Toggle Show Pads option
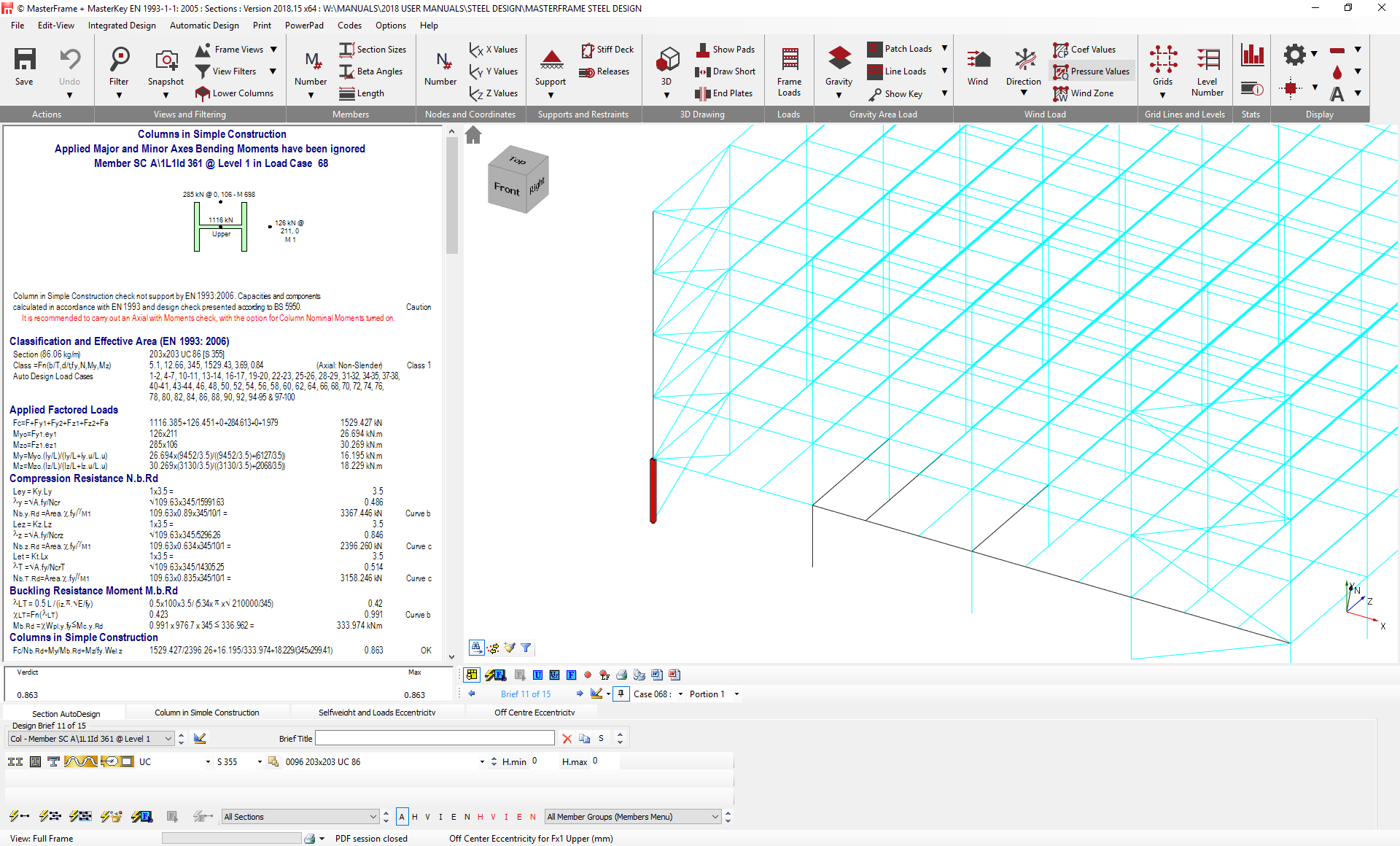The width and height of the screenshot is (1400, 846). (726, 50)
